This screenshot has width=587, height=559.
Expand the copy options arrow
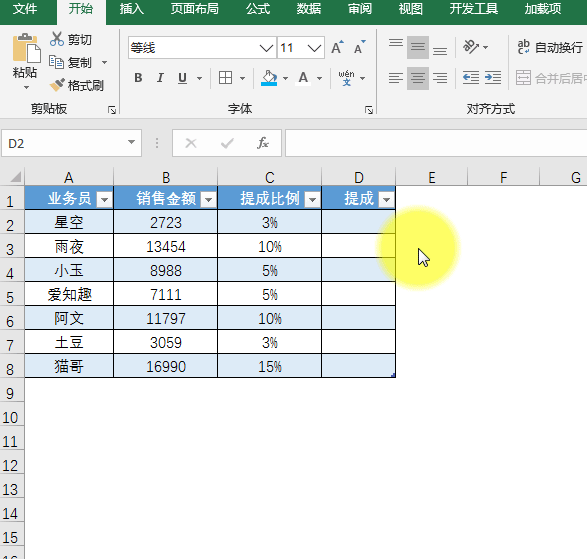[104, 62]
